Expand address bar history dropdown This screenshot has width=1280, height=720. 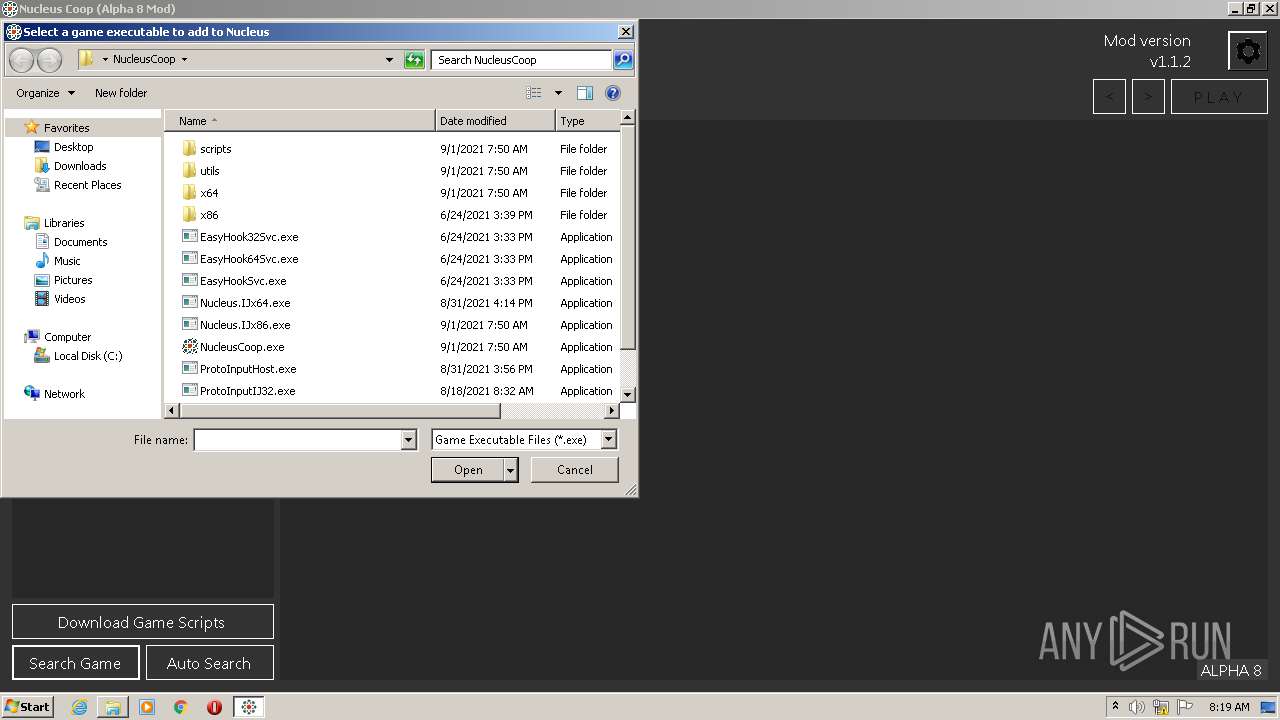[x=389, y=60]
